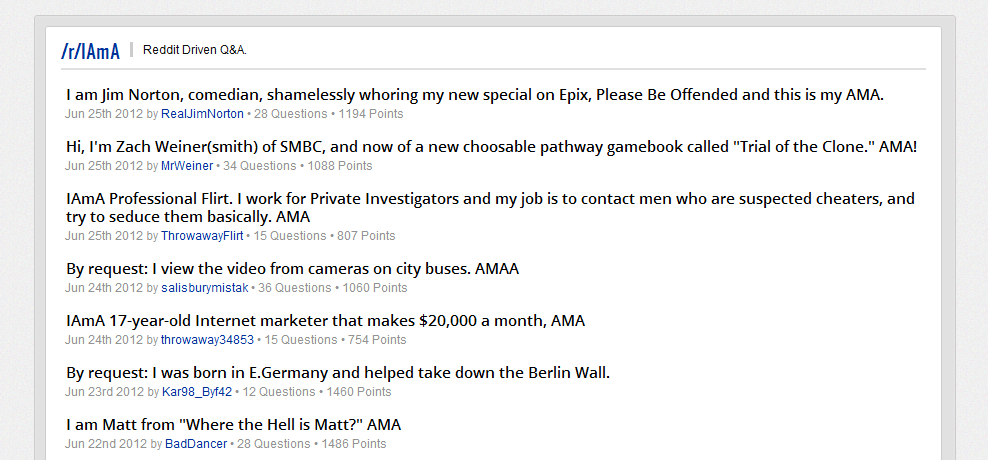This screenshot has height=460, width=988.
Task: Visit MrWeiner's user profile
Action: click(188, 166)
